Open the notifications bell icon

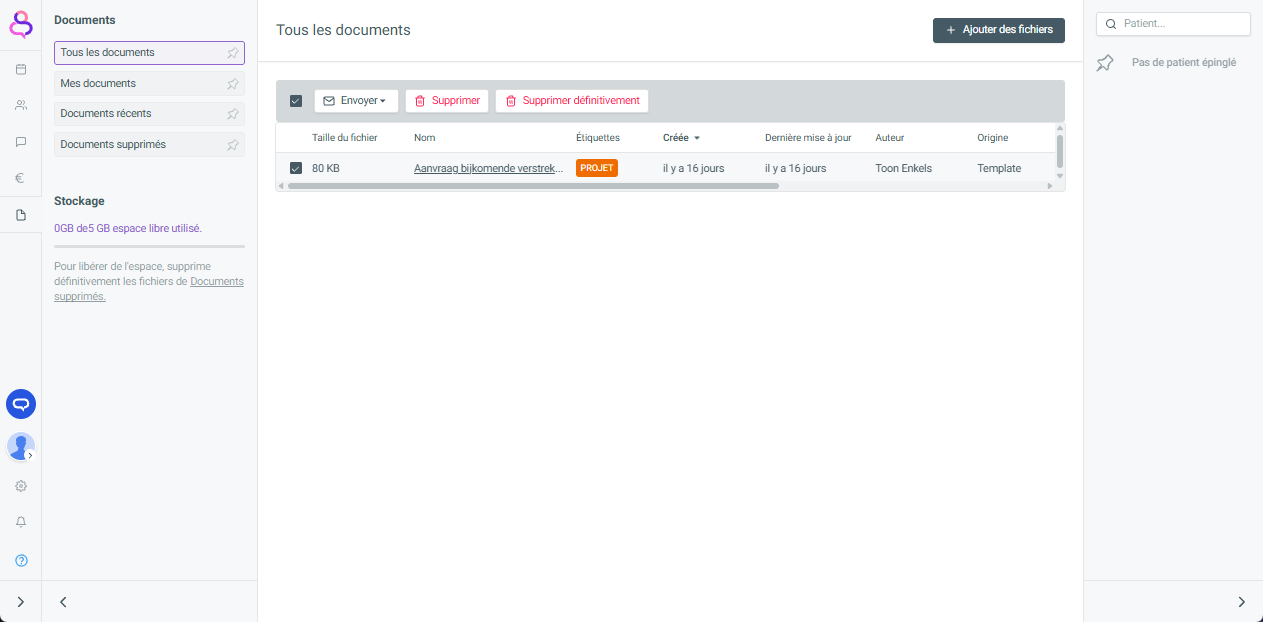[21, 522]
